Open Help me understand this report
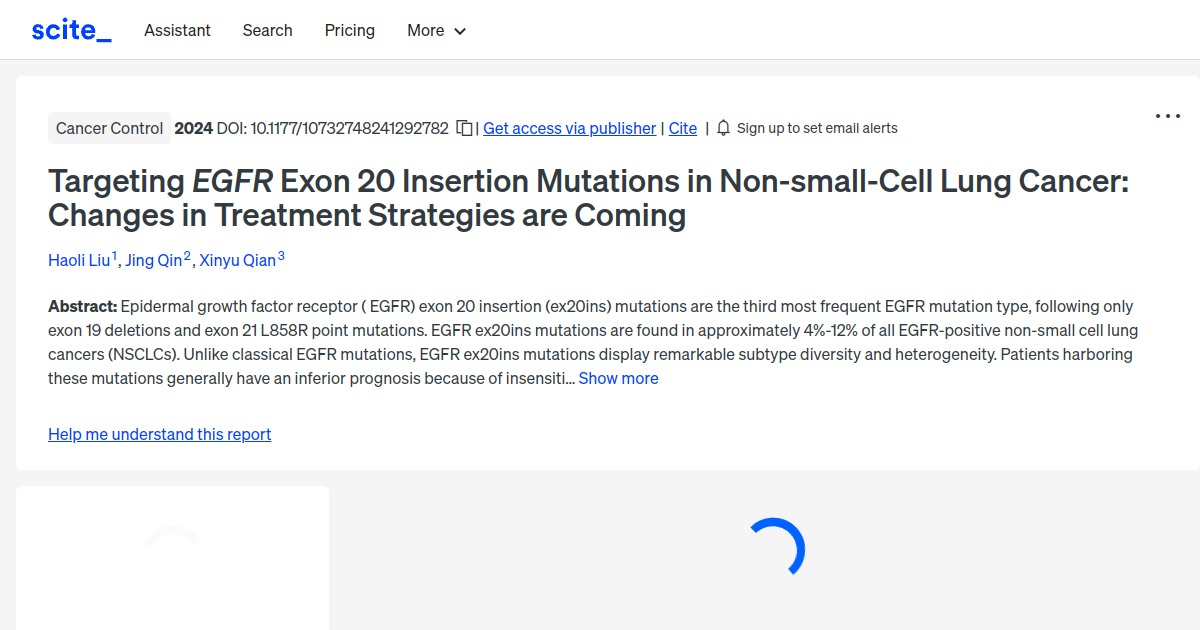Image resolution: width=1200 pixels, height=630 pixels. coord(159,434)
